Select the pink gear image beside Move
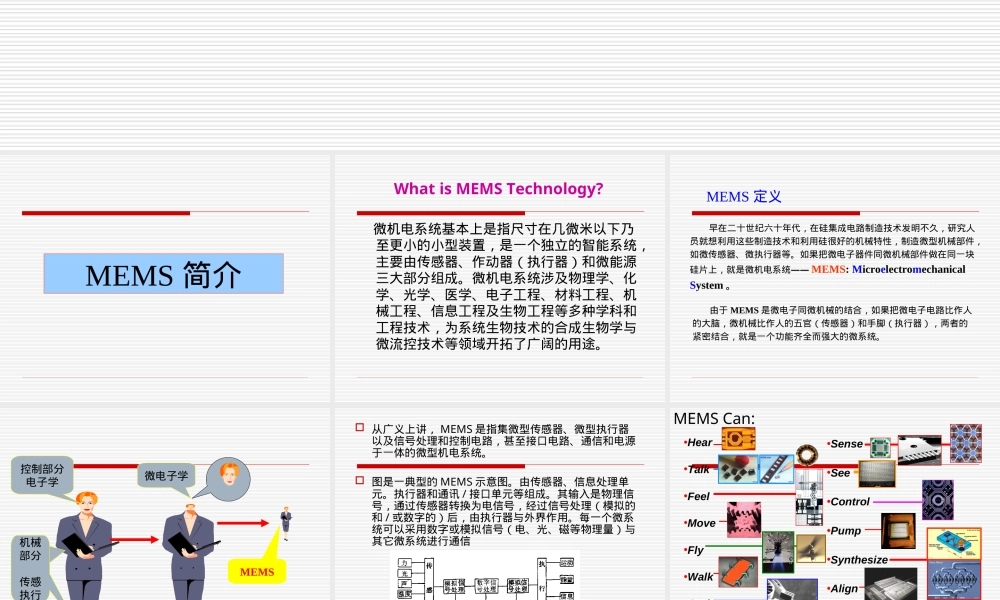Viewport: 1000px width, 600px height. (x=744, y=519)
